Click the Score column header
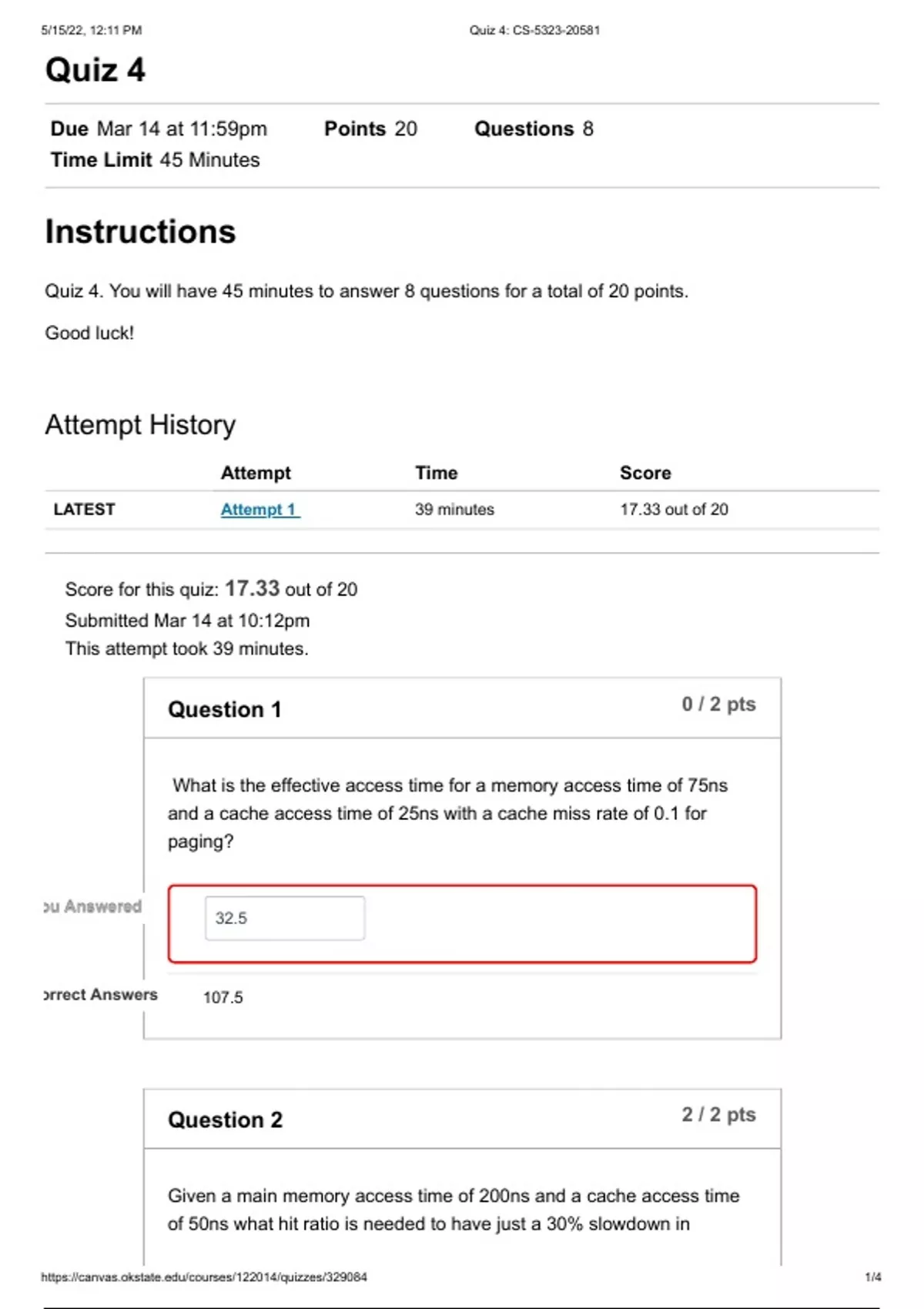This screenshot has height=1309, width=924. coord(645,473)
